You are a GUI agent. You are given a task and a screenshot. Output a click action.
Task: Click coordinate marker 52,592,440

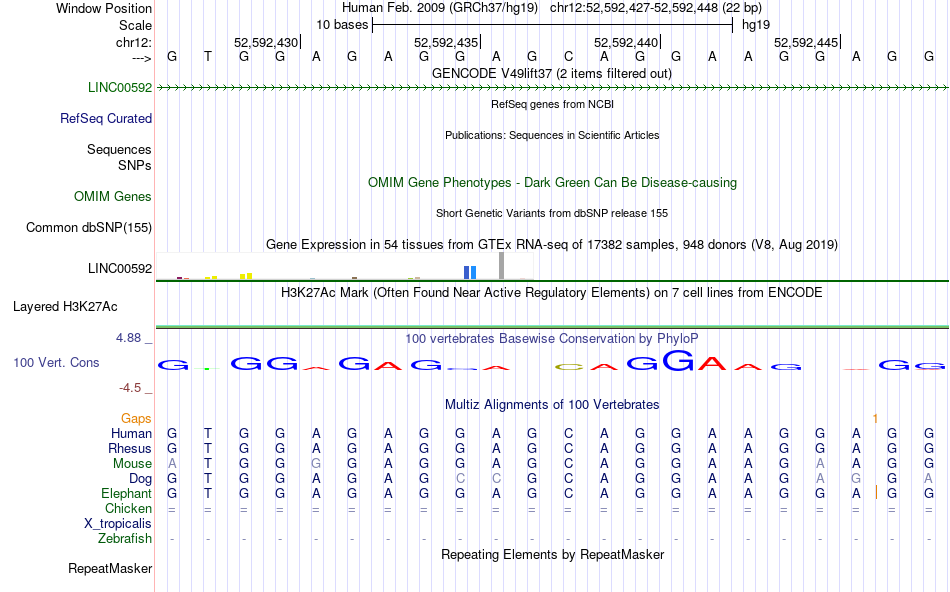coord(626,42)
